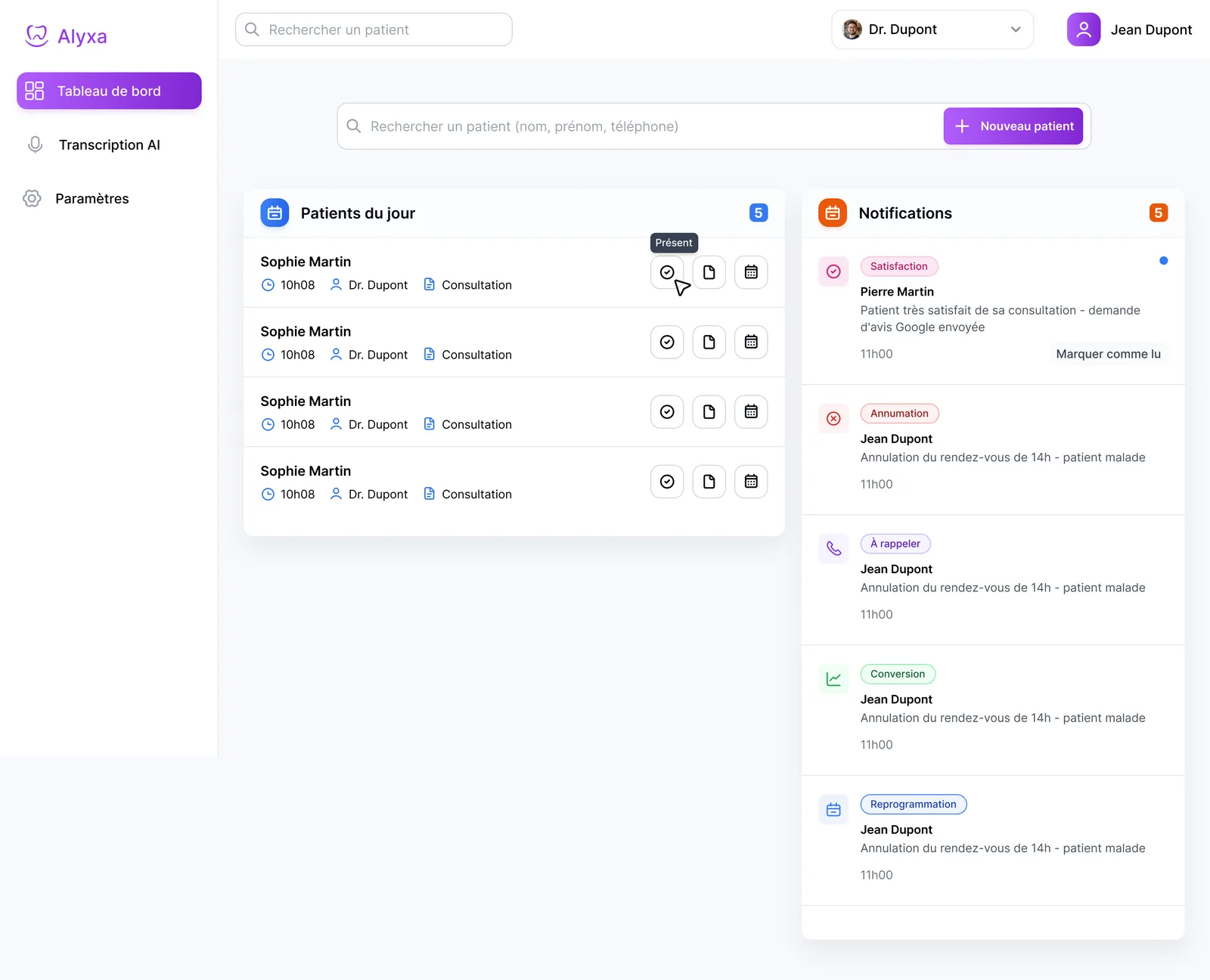Go to Tableau de bord
Screen dimensions: 1210x980
click(109, 91)
